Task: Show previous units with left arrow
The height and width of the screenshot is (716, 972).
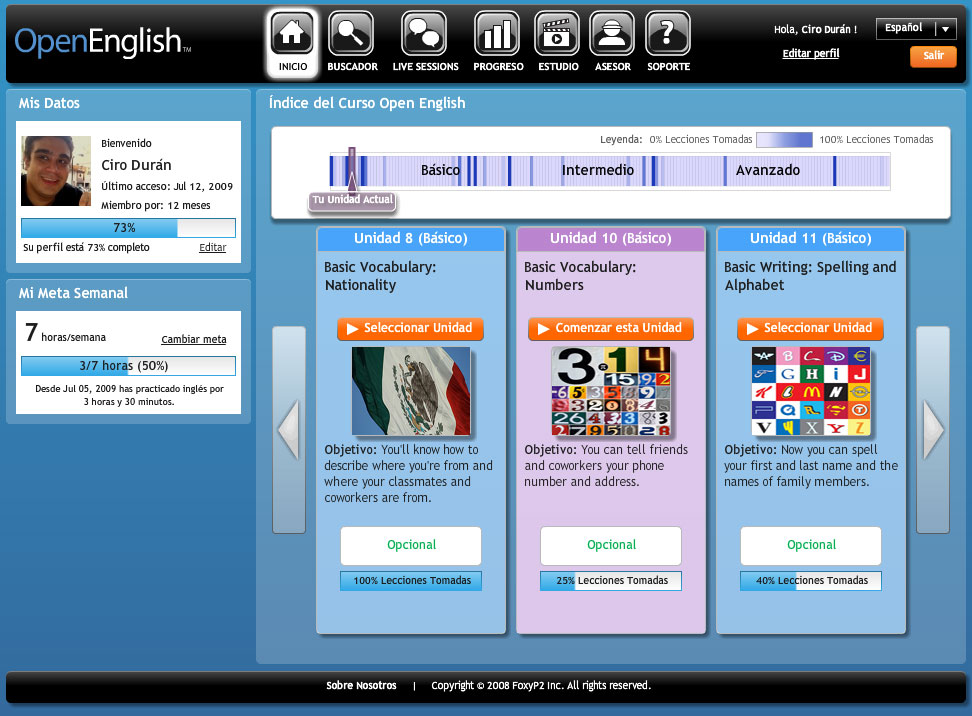Action: point(289,430)
